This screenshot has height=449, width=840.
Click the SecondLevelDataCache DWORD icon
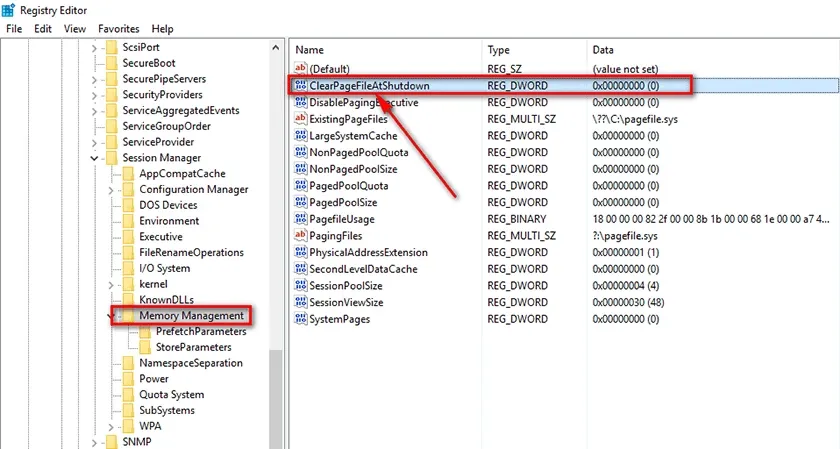[x=301, y=268]
